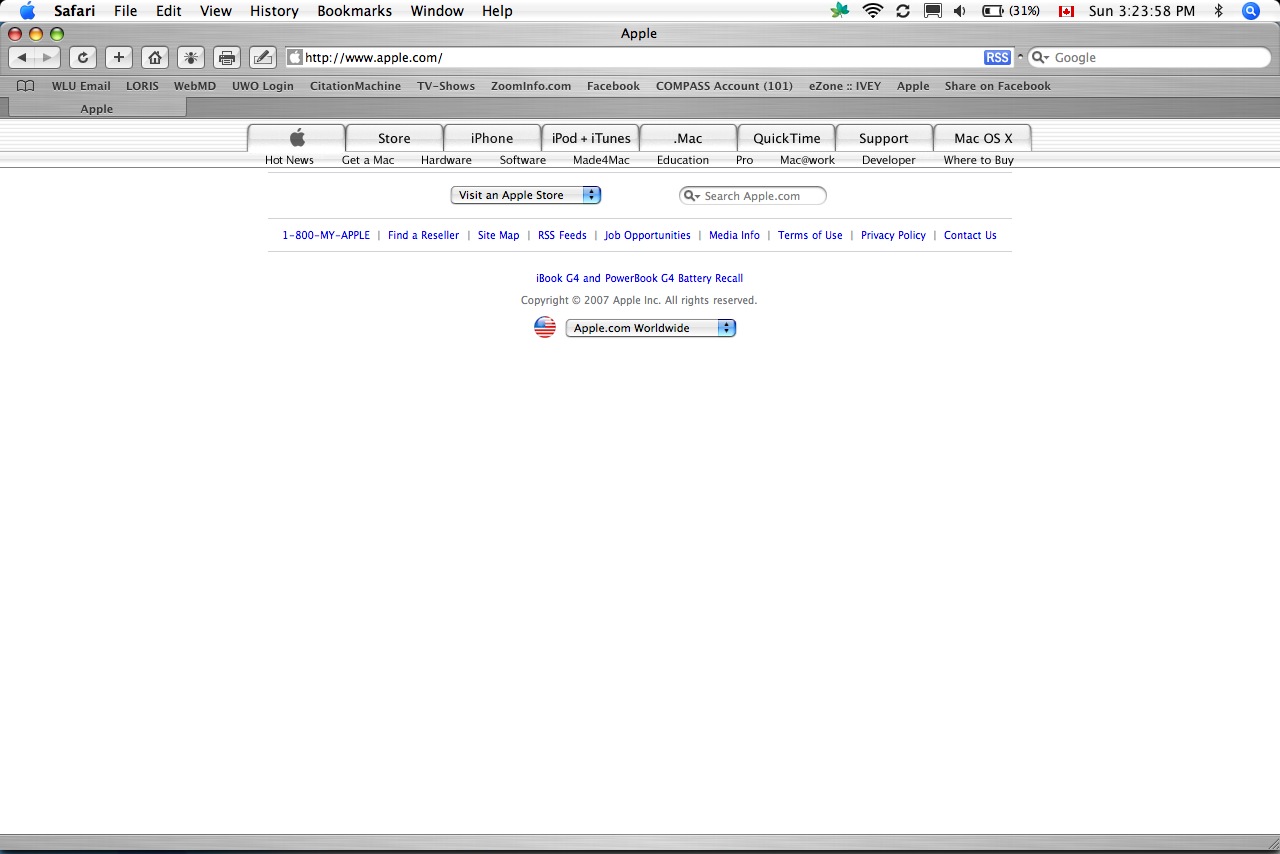Open the Safari application menu
The width and height of the screenshot is (1280, 854).
tap(75, 11)
